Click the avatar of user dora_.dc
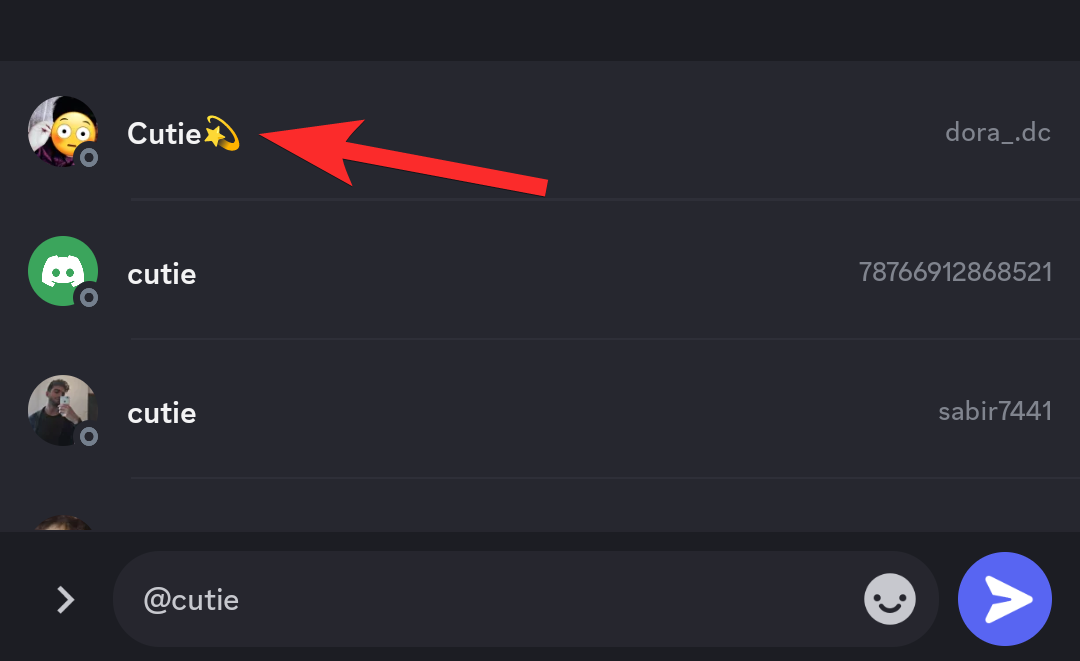1080x661 pixels. coord(62,131)
